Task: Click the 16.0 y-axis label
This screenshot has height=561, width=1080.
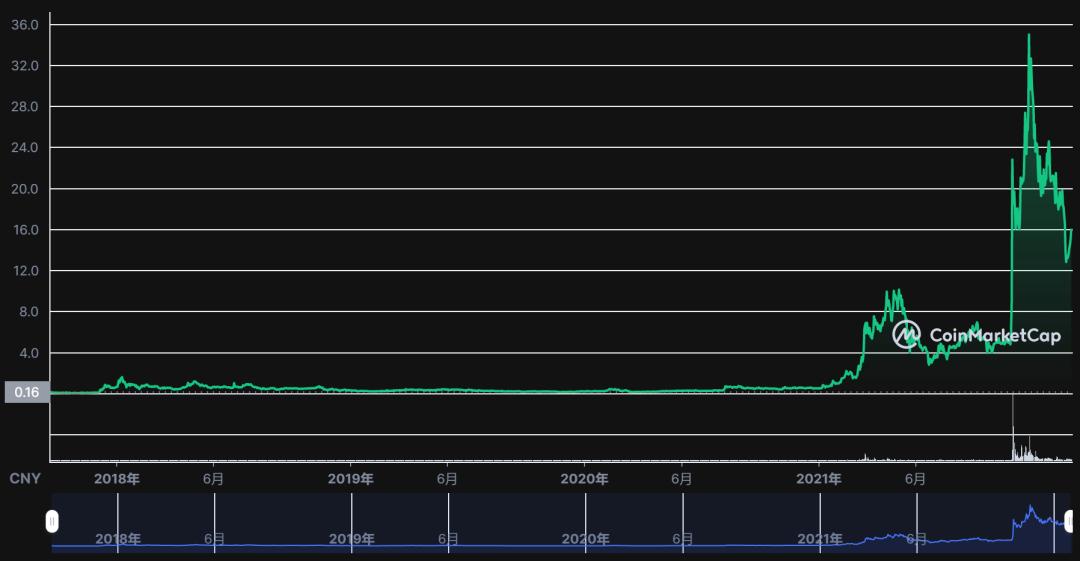Action: (x=25, y=230)
